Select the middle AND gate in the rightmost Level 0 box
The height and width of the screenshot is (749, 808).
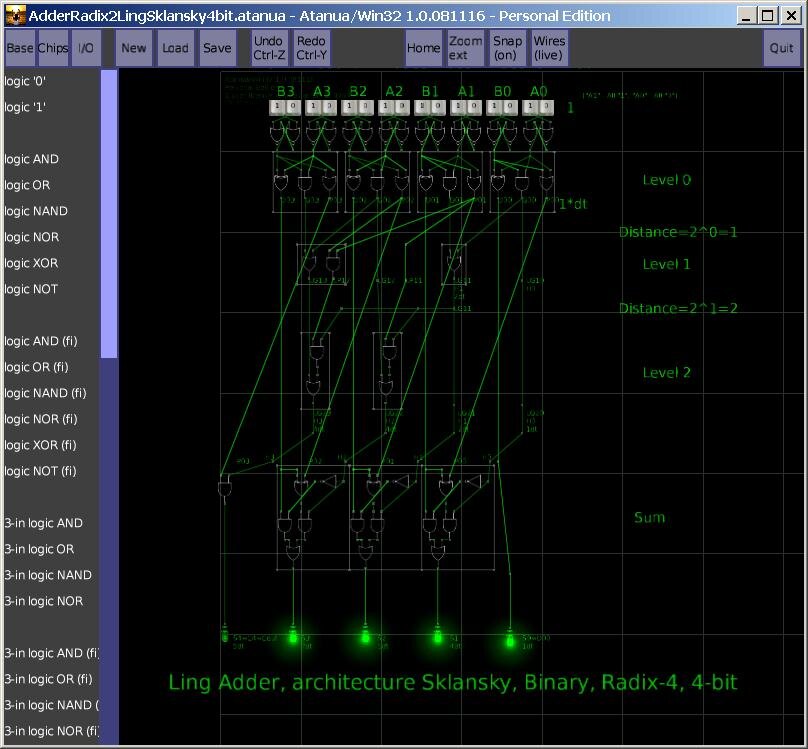pos(521,183)
